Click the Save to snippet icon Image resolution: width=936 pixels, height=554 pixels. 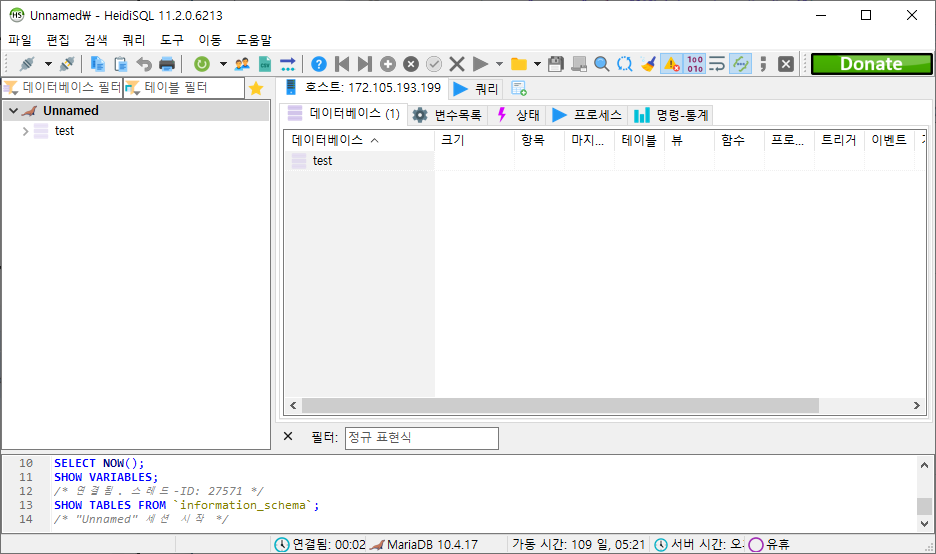pyautogui.click(x=578, y=64)
